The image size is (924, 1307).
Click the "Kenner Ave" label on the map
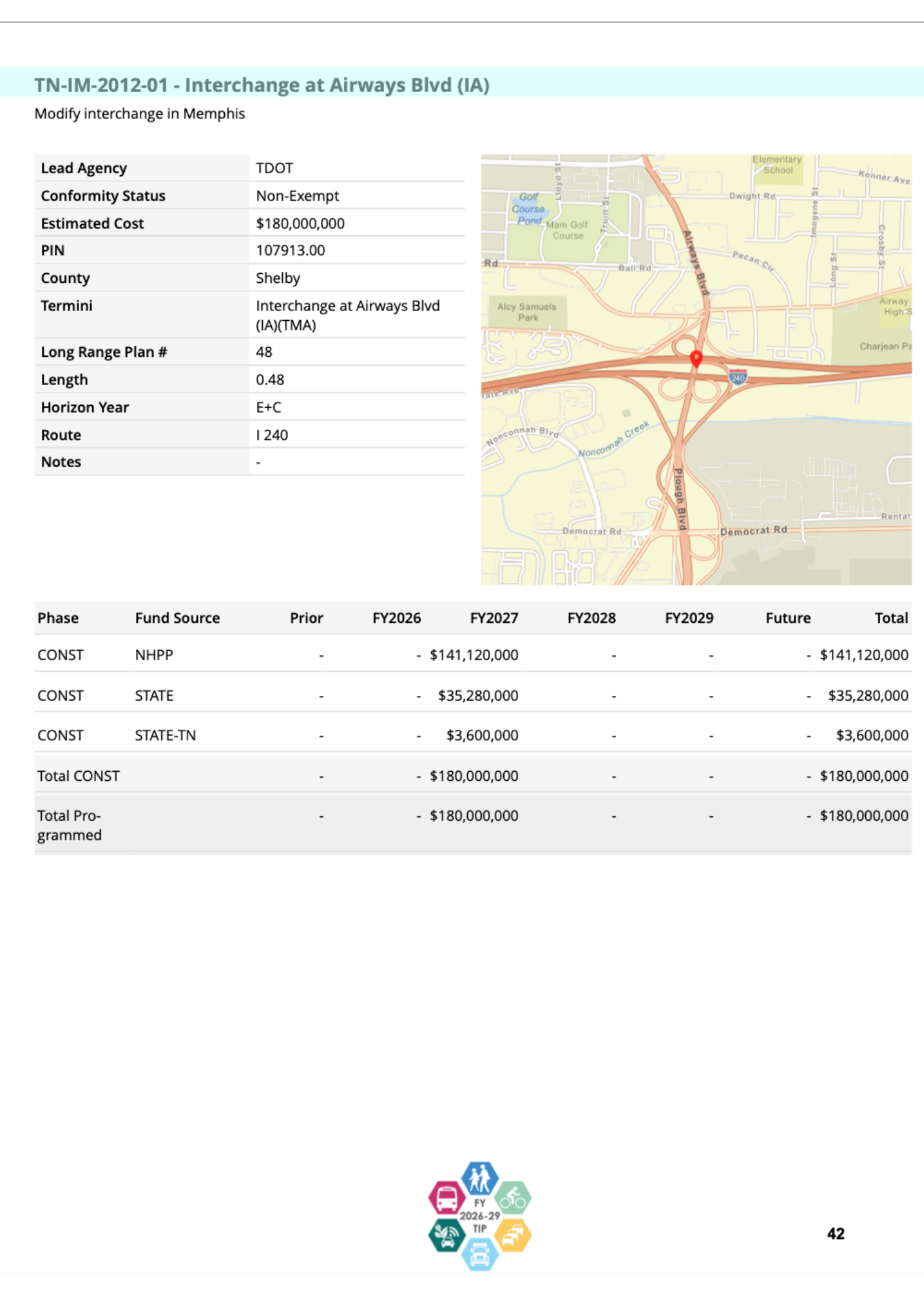pyautogui.click(x=884, y=176)
